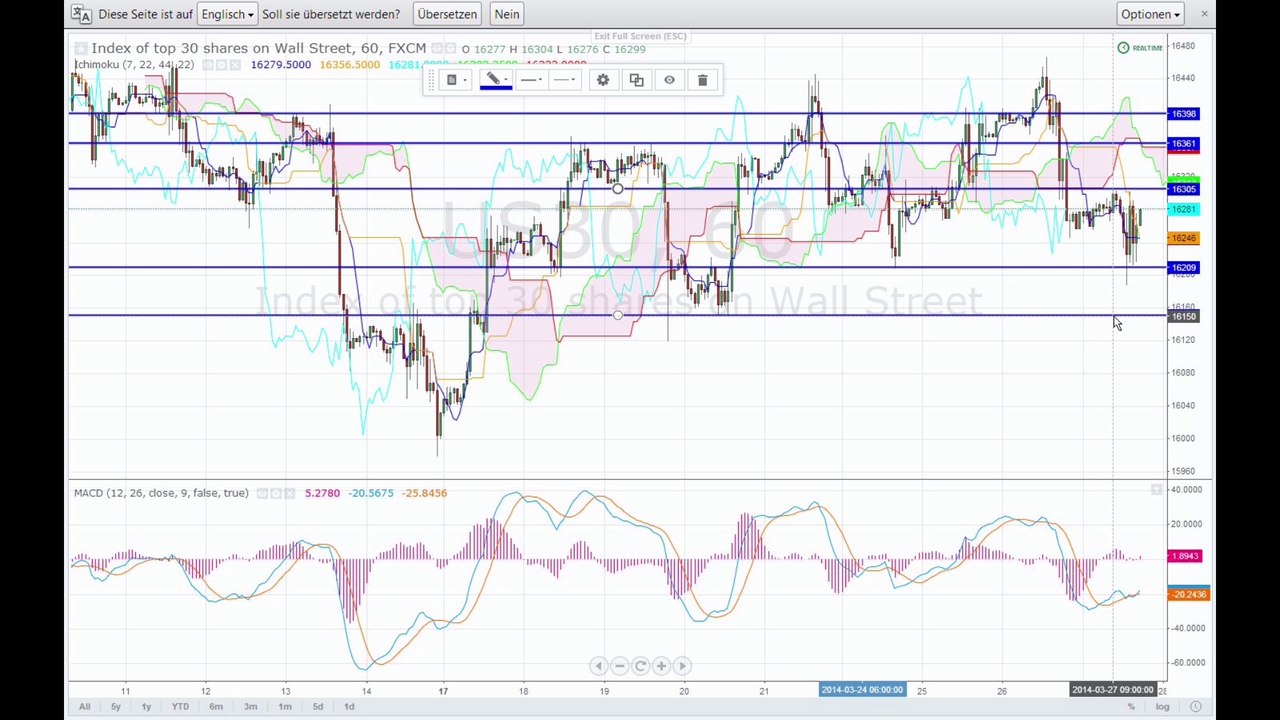Image resolution: width=1280 pixels, height=720 pixels.
Task: Hide the MACD indicator
Action: click(x=262, y=493)
